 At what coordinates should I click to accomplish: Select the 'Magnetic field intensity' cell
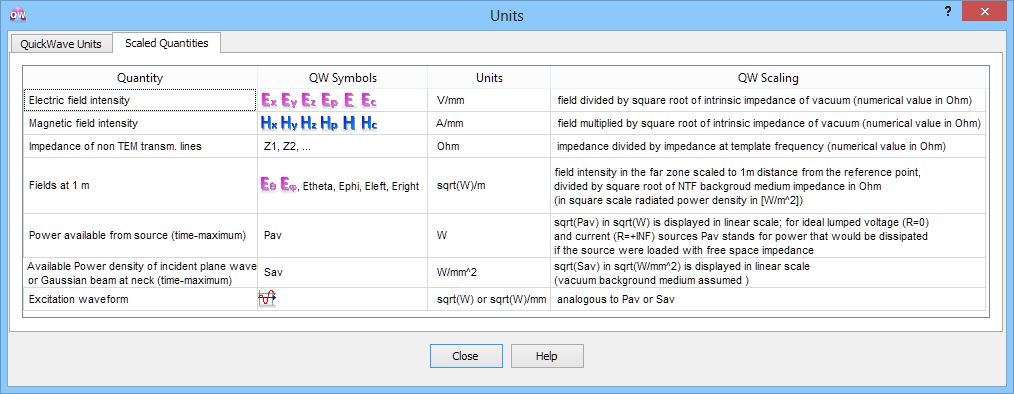pyautogui.click(x=140, y=123)
